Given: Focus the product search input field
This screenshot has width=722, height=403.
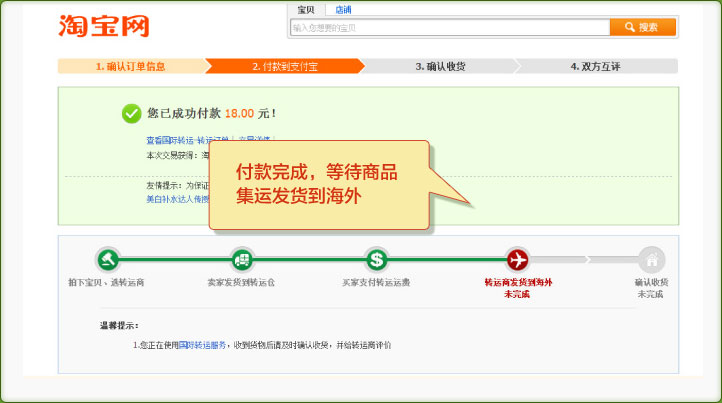Looking at the screenshot, I should 450,28.
